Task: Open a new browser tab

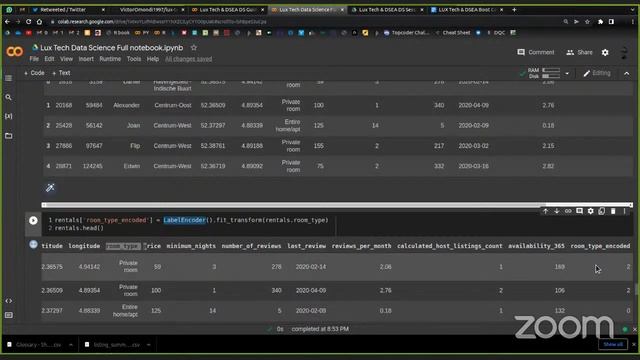Action: pos(514,9)
